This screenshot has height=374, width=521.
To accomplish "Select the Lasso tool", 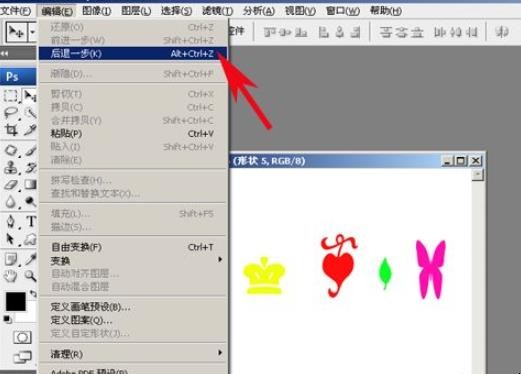I will click(x=11, y=113).
